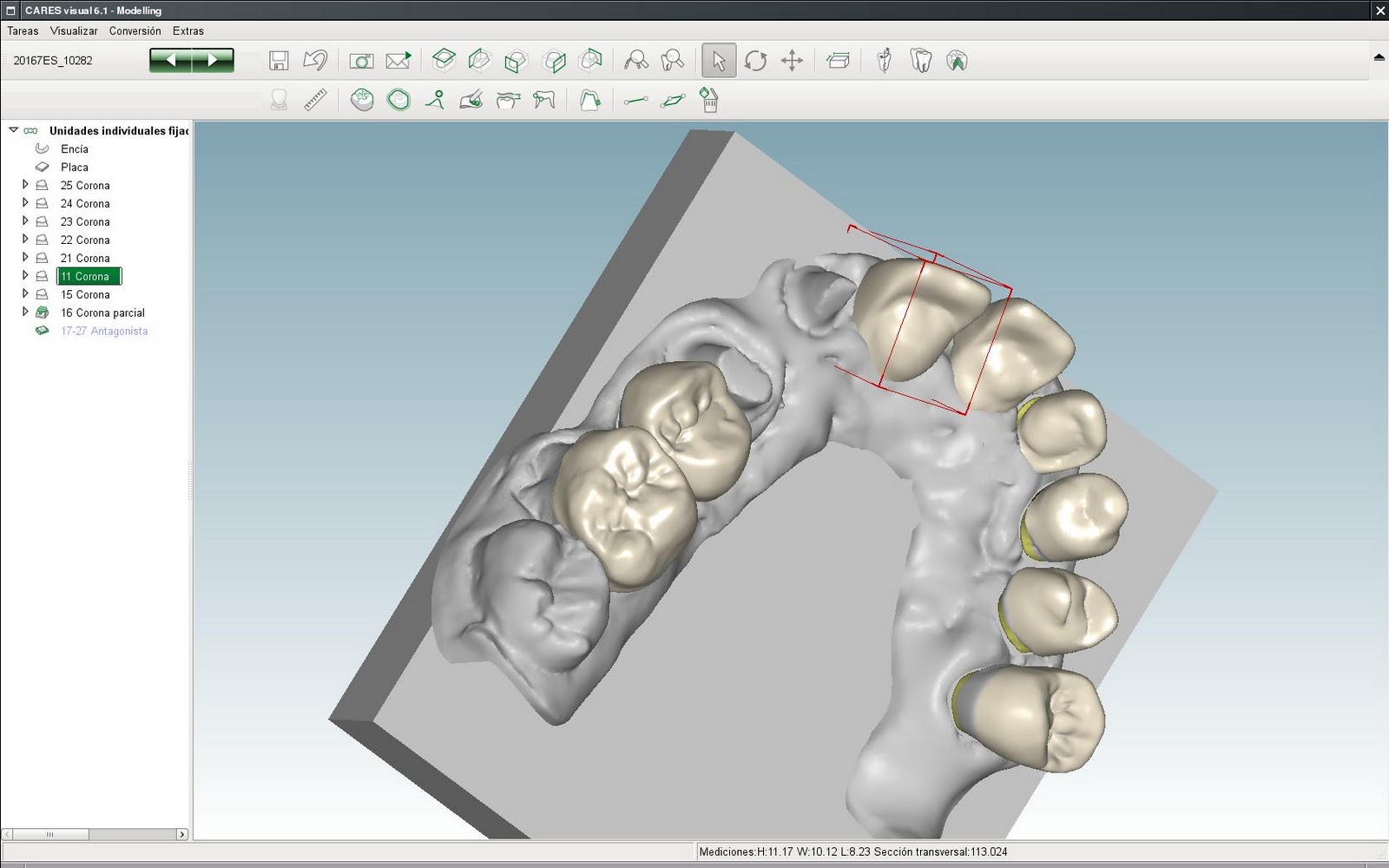Take a screenshot using the camera icon
The width and height of the screenshot is (1389, 868).
tap(361, 61)
